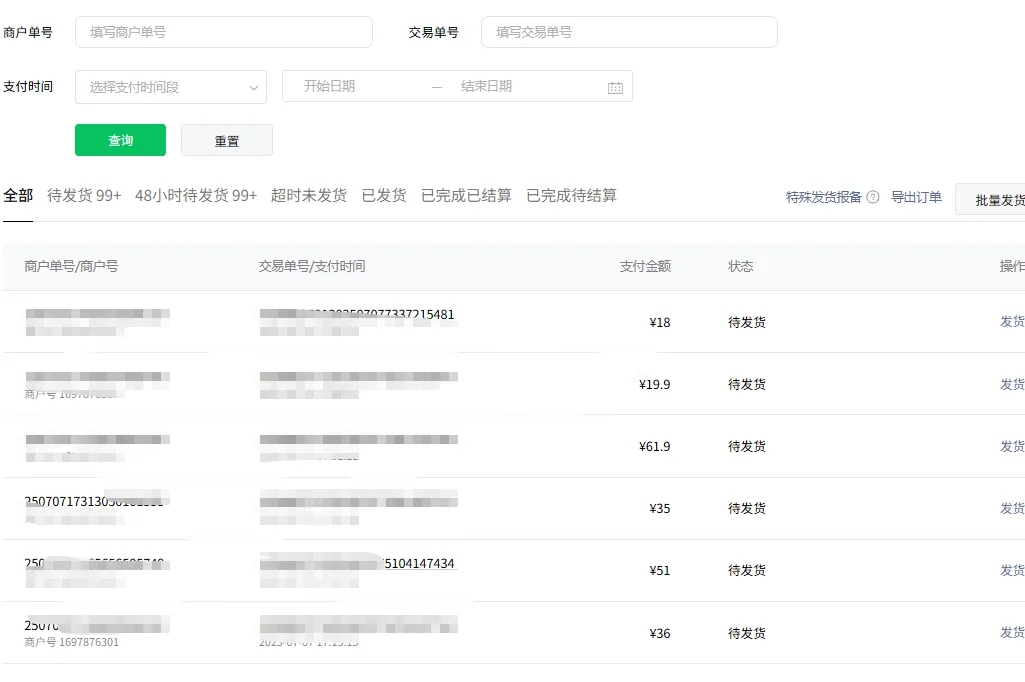Switch to the 已发货 tab
Image resolution: width=1025 pixels, height=682 pixels.
click(384, 196)
